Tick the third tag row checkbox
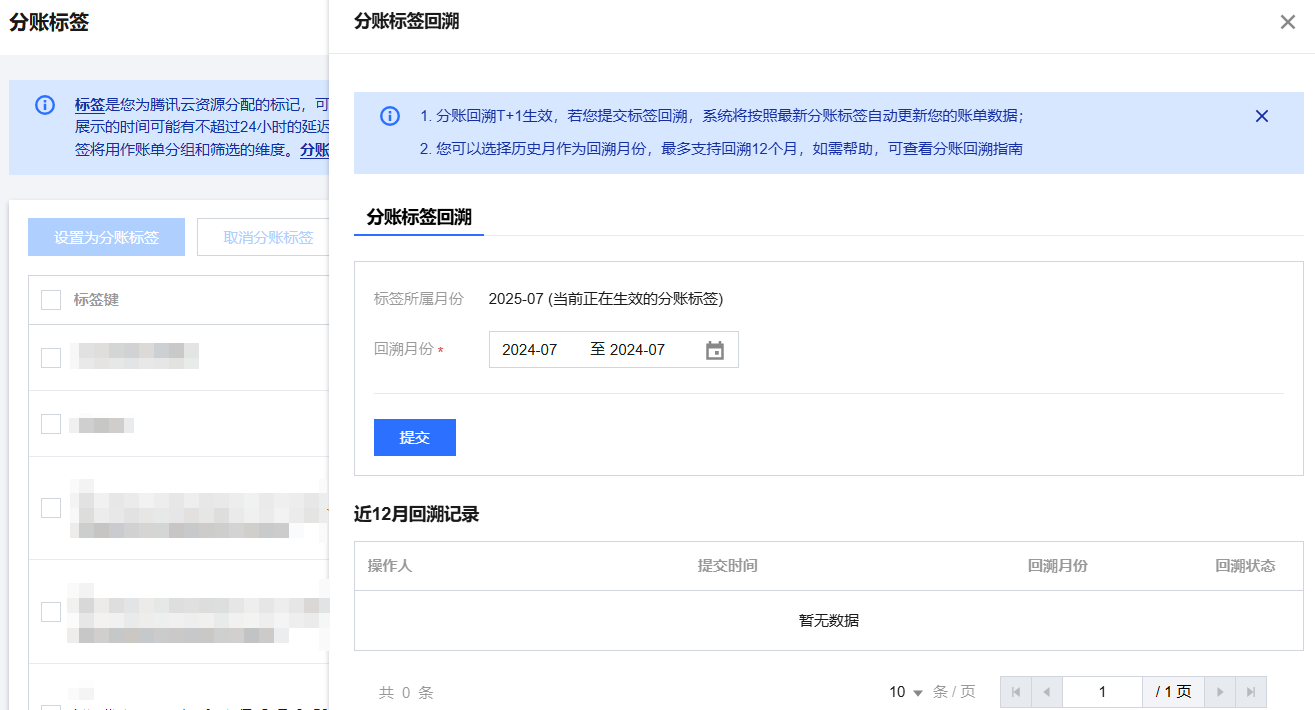This screenshot has height=710, width=1315. pos(51,508)
